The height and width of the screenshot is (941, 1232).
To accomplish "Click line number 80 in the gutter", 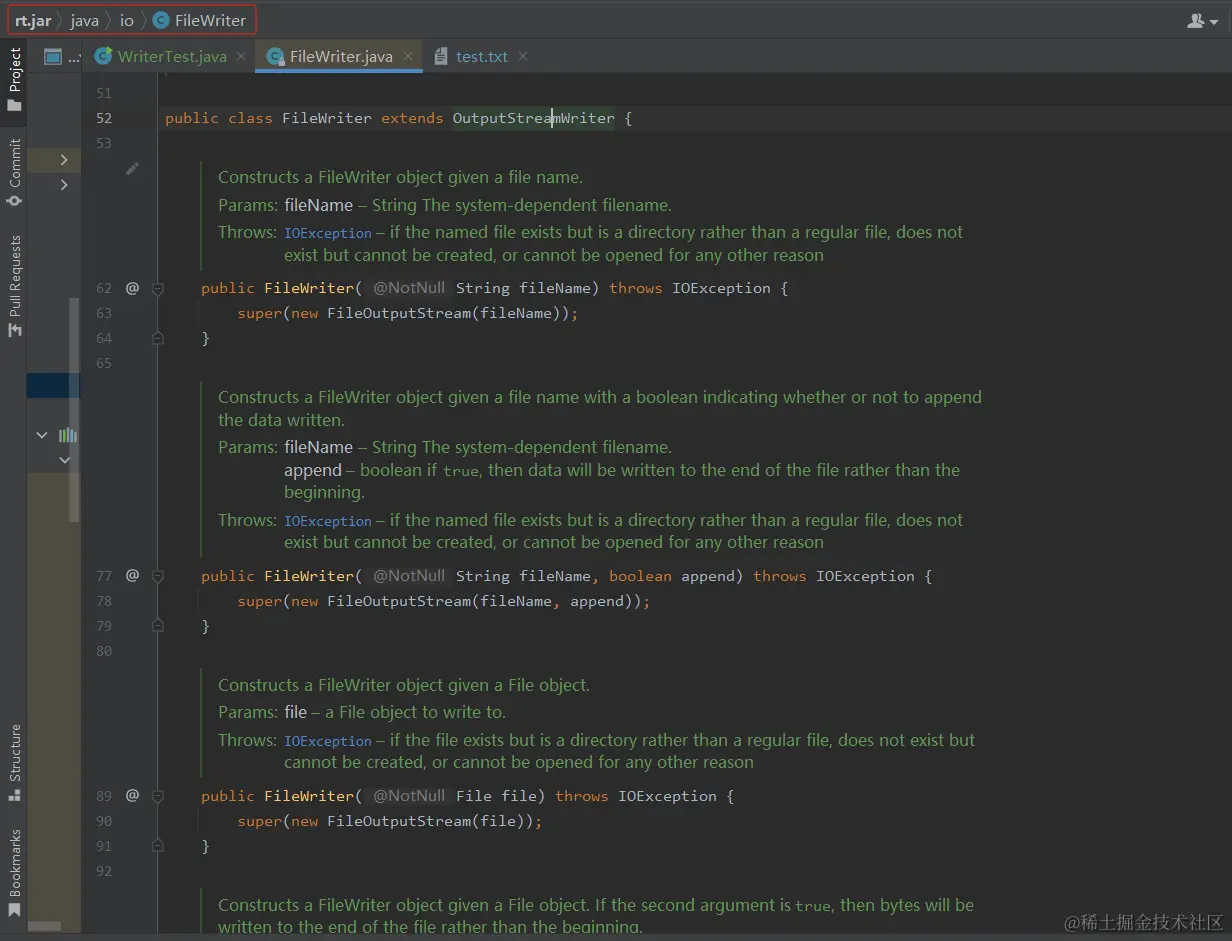I will (x=104, y=651).
